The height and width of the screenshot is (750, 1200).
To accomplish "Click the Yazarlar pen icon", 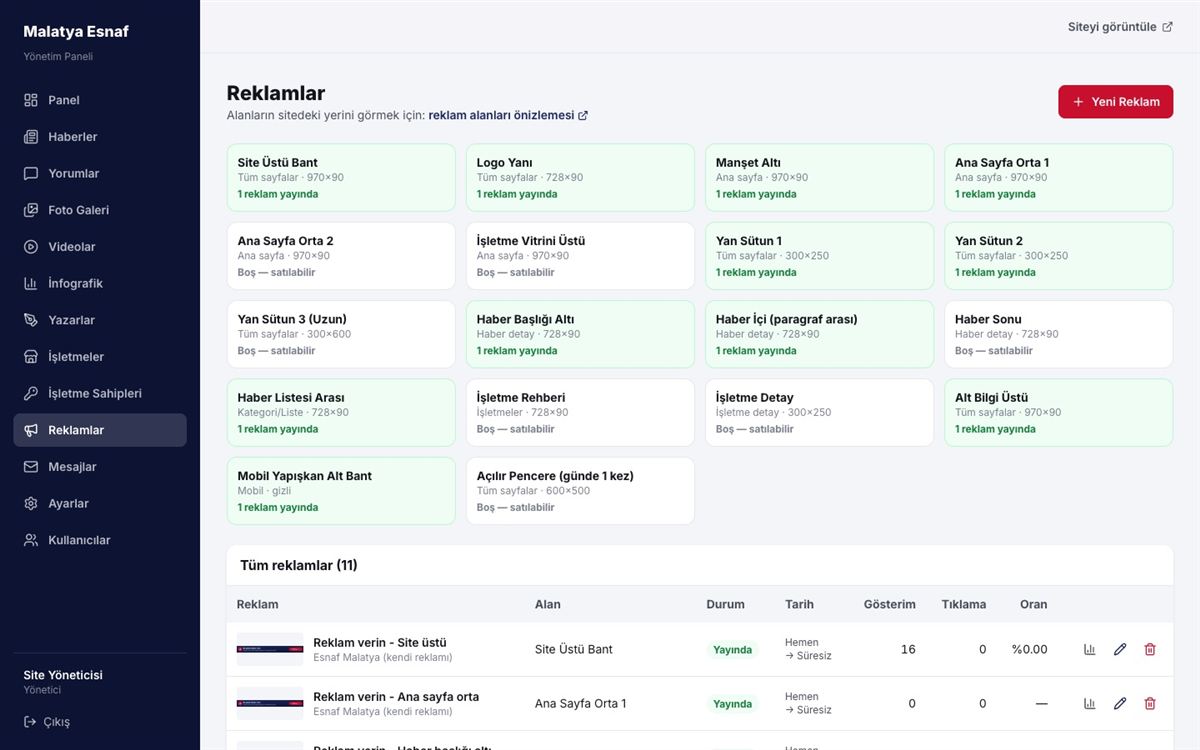I will [31, 320].
